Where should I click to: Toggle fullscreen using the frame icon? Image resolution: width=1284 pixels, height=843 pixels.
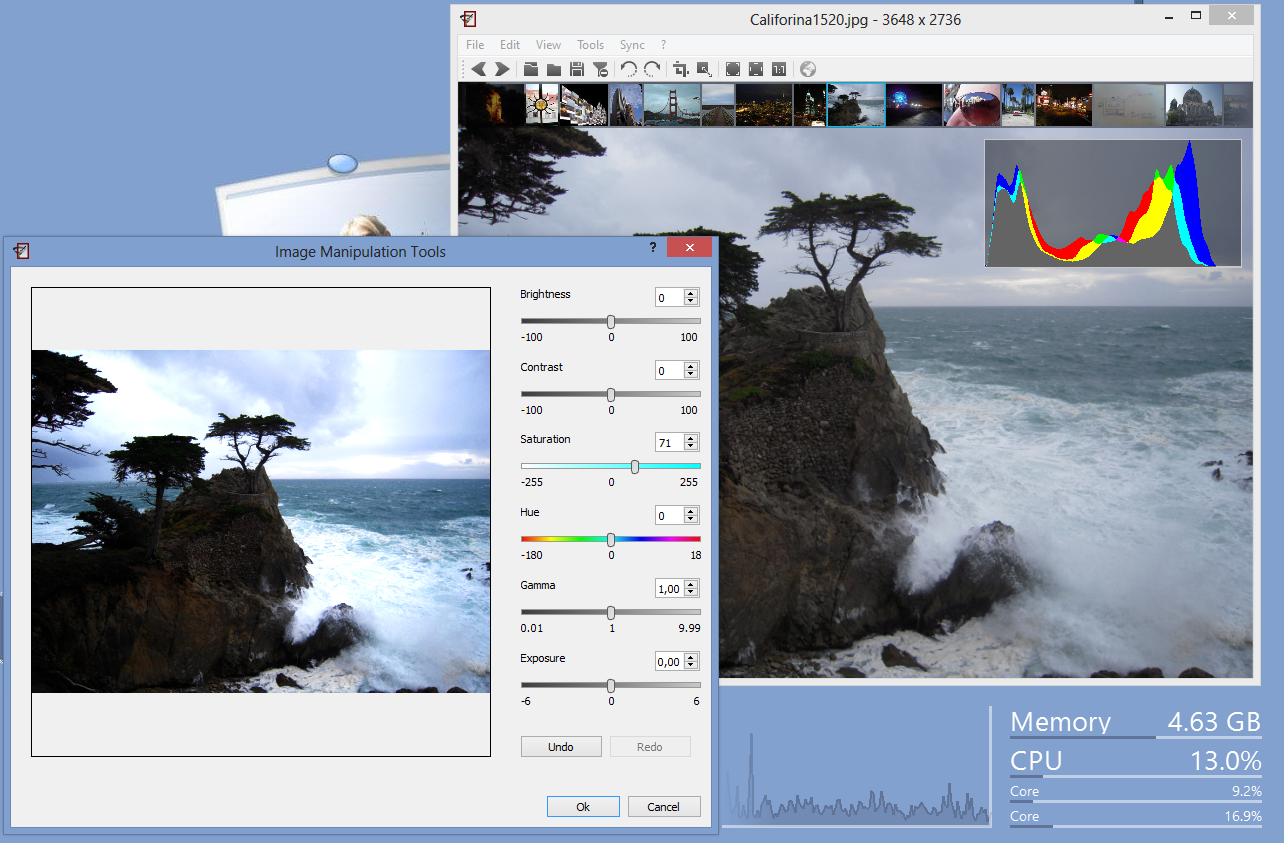point(731,69)
